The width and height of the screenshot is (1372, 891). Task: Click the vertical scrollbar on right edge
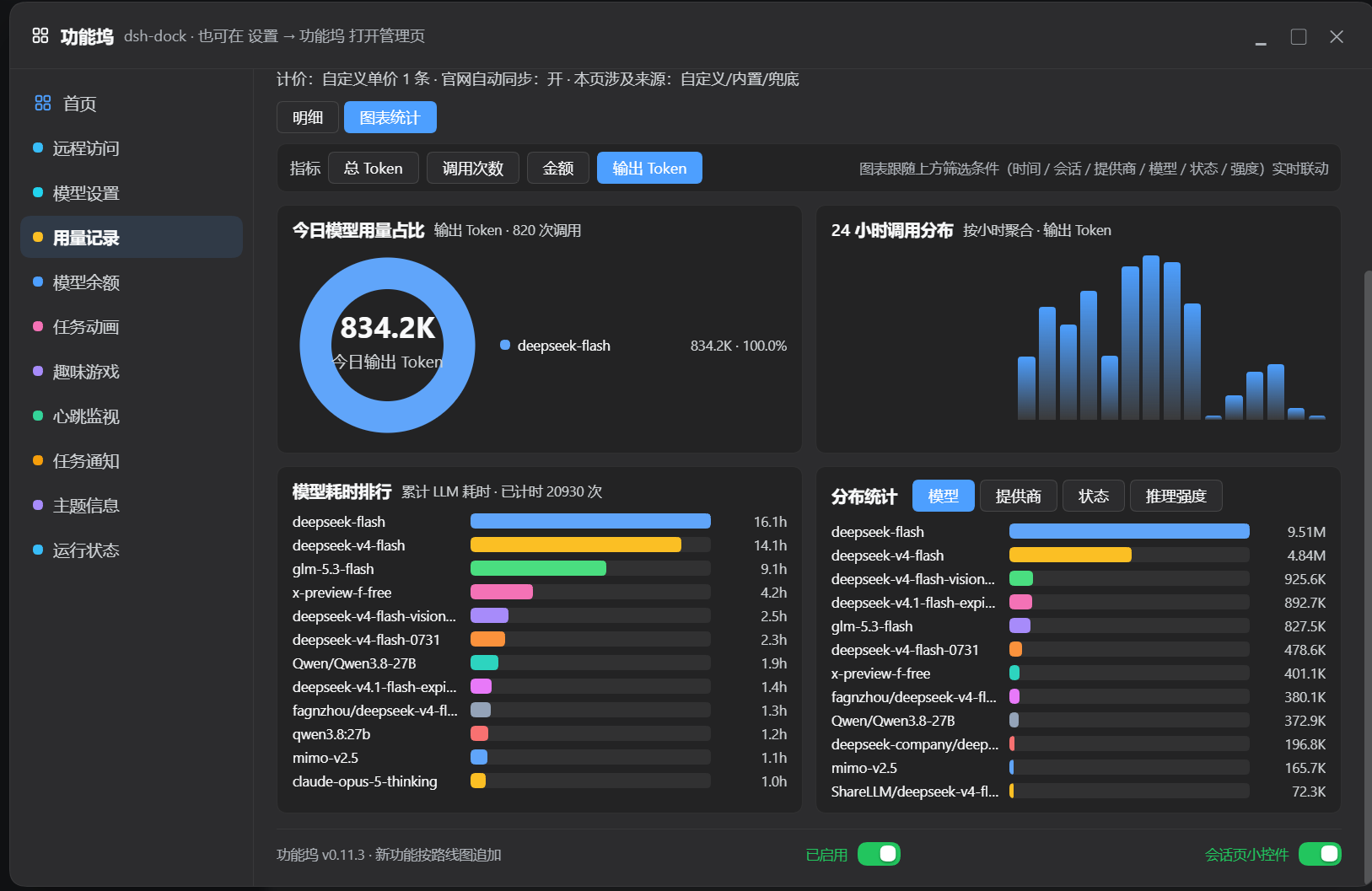[x=1367, y=577]
